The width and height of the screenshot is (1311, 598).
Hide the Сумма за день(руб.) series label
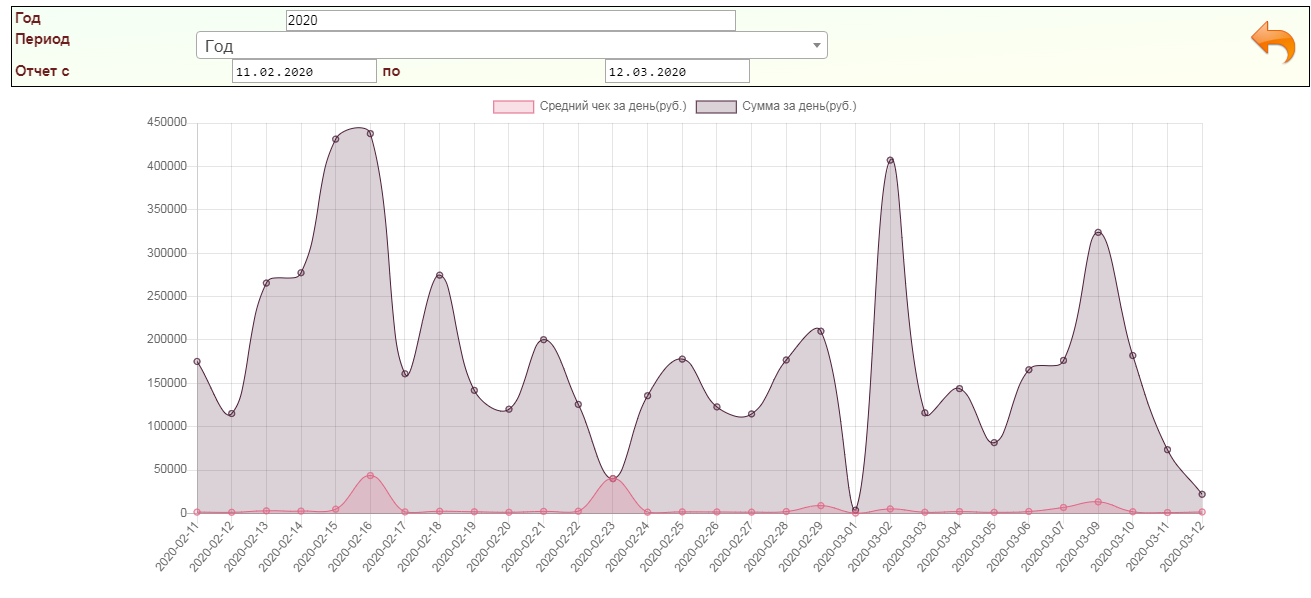tap(799, 106)
